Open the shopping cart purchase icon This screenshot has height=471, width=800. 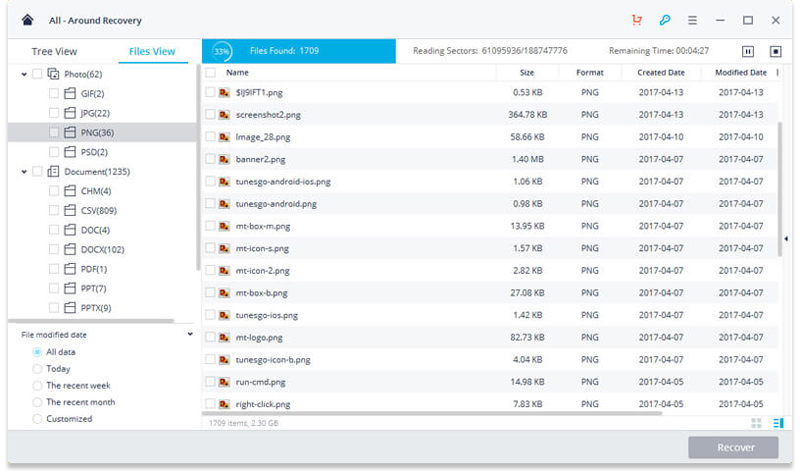pyautogui.click(x=637, y=20)
